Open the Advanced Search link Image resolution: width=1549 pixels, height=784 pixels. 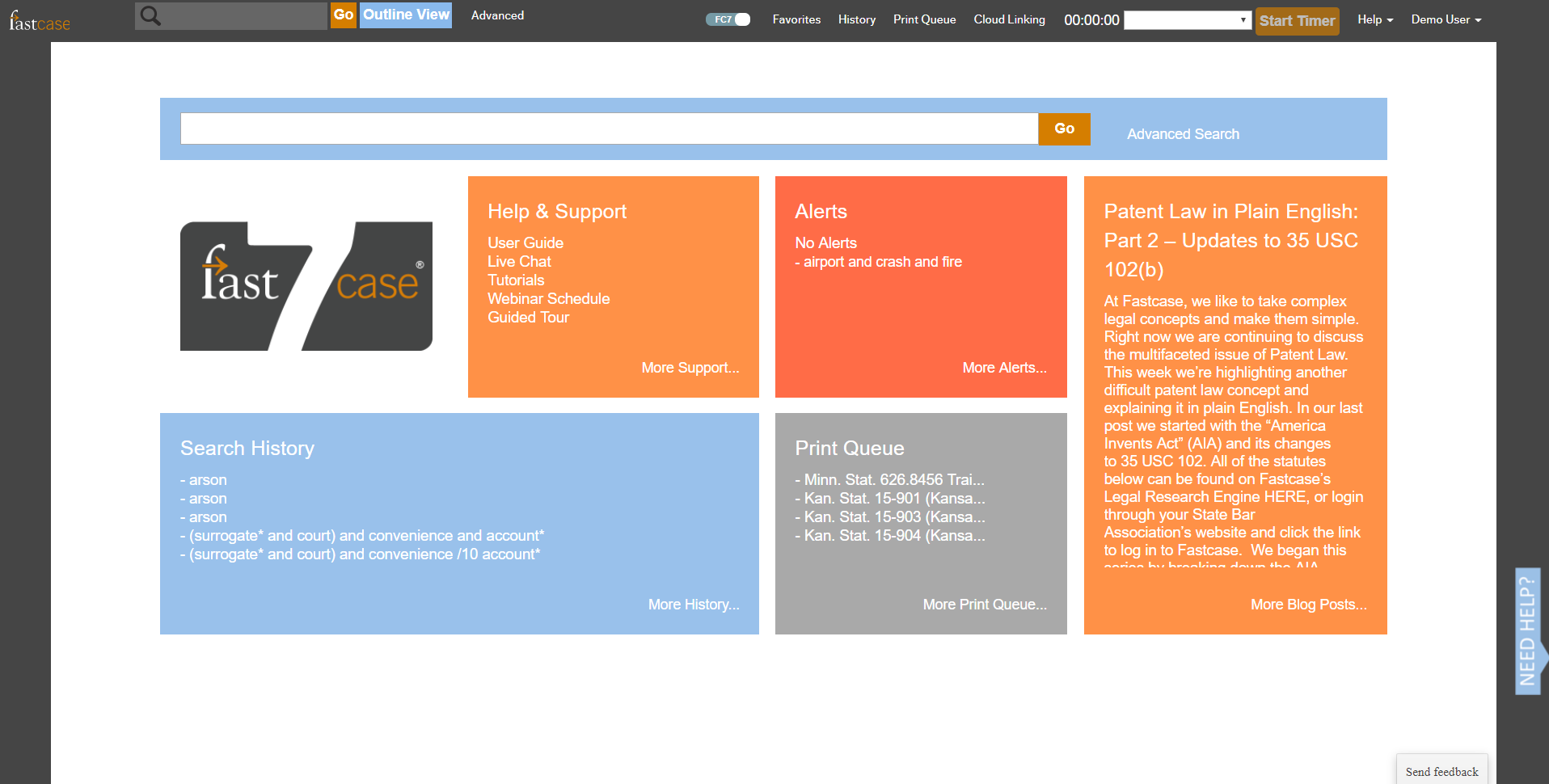(x=1183, y=134)
